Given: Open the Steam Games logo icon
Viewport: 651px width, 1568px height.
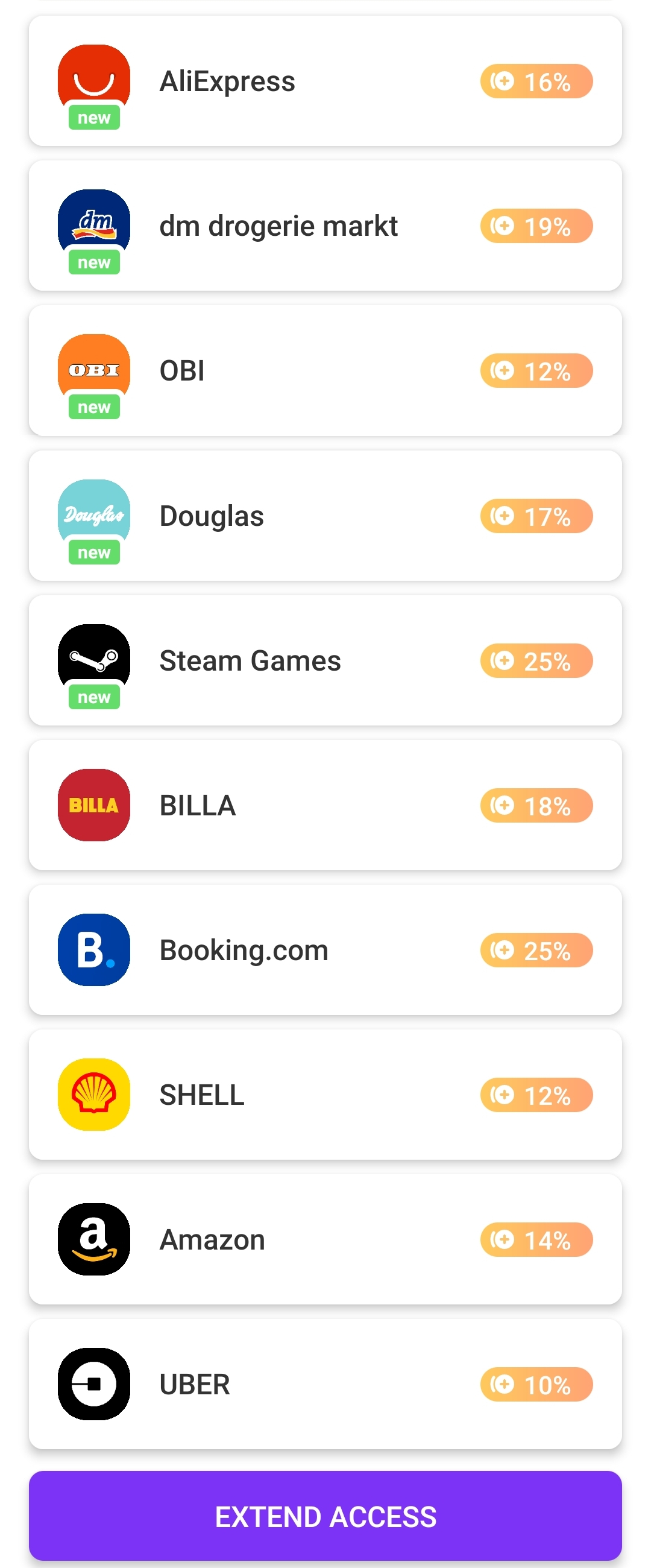Looking at the screenshot, I should 93,660.
